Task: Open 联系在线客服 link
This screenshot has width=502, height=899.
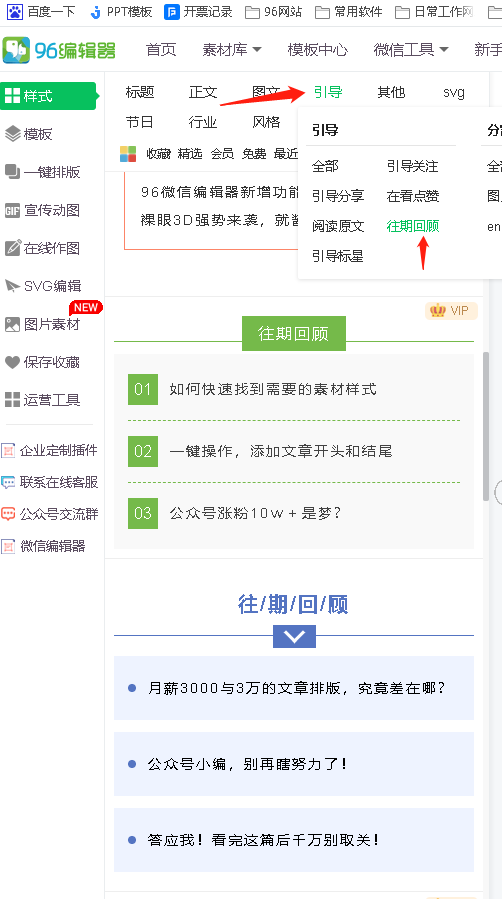Action: (x=49, y=482)
